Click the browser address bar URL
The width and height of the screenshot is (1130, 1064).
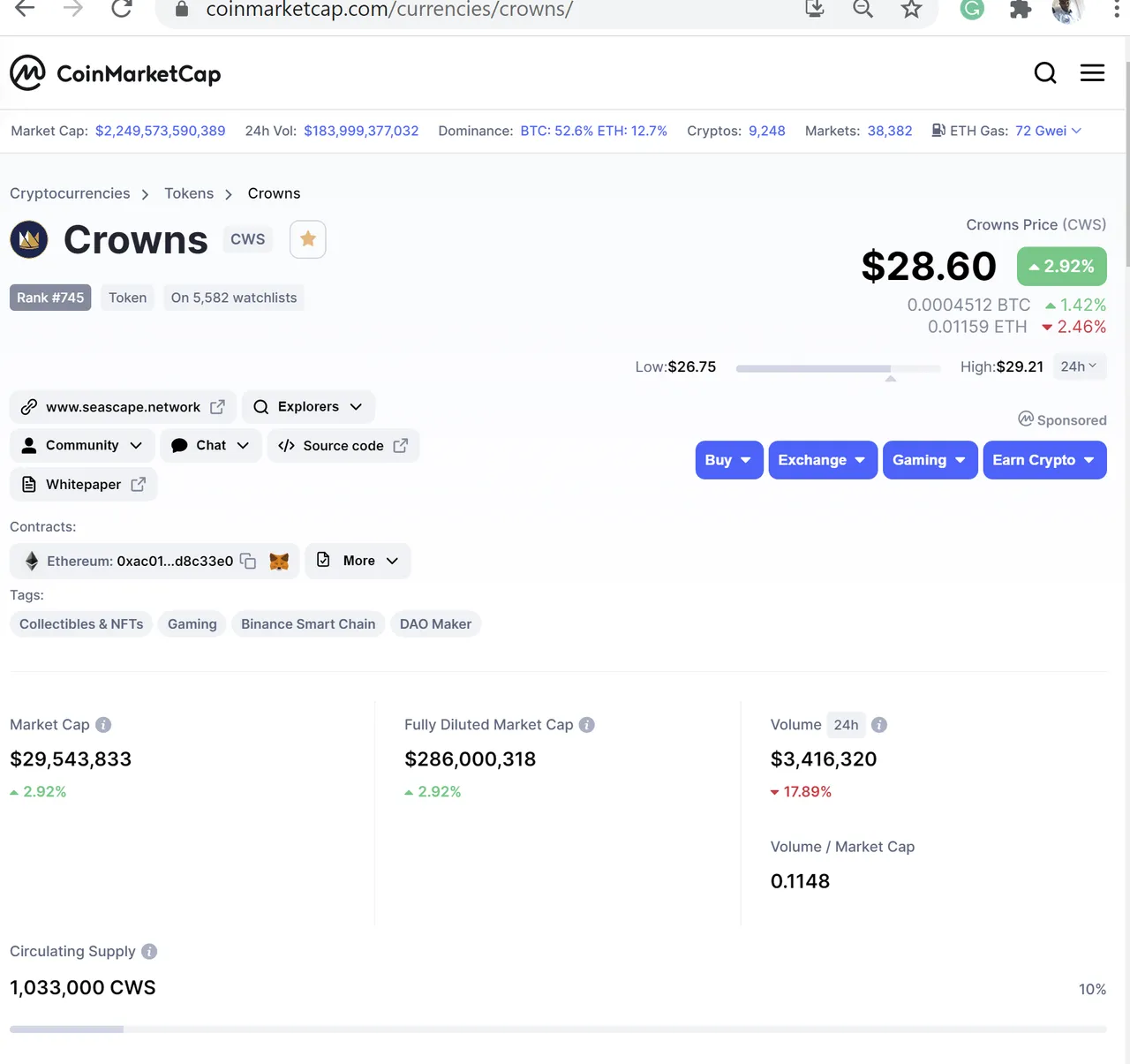coord(389,10)
